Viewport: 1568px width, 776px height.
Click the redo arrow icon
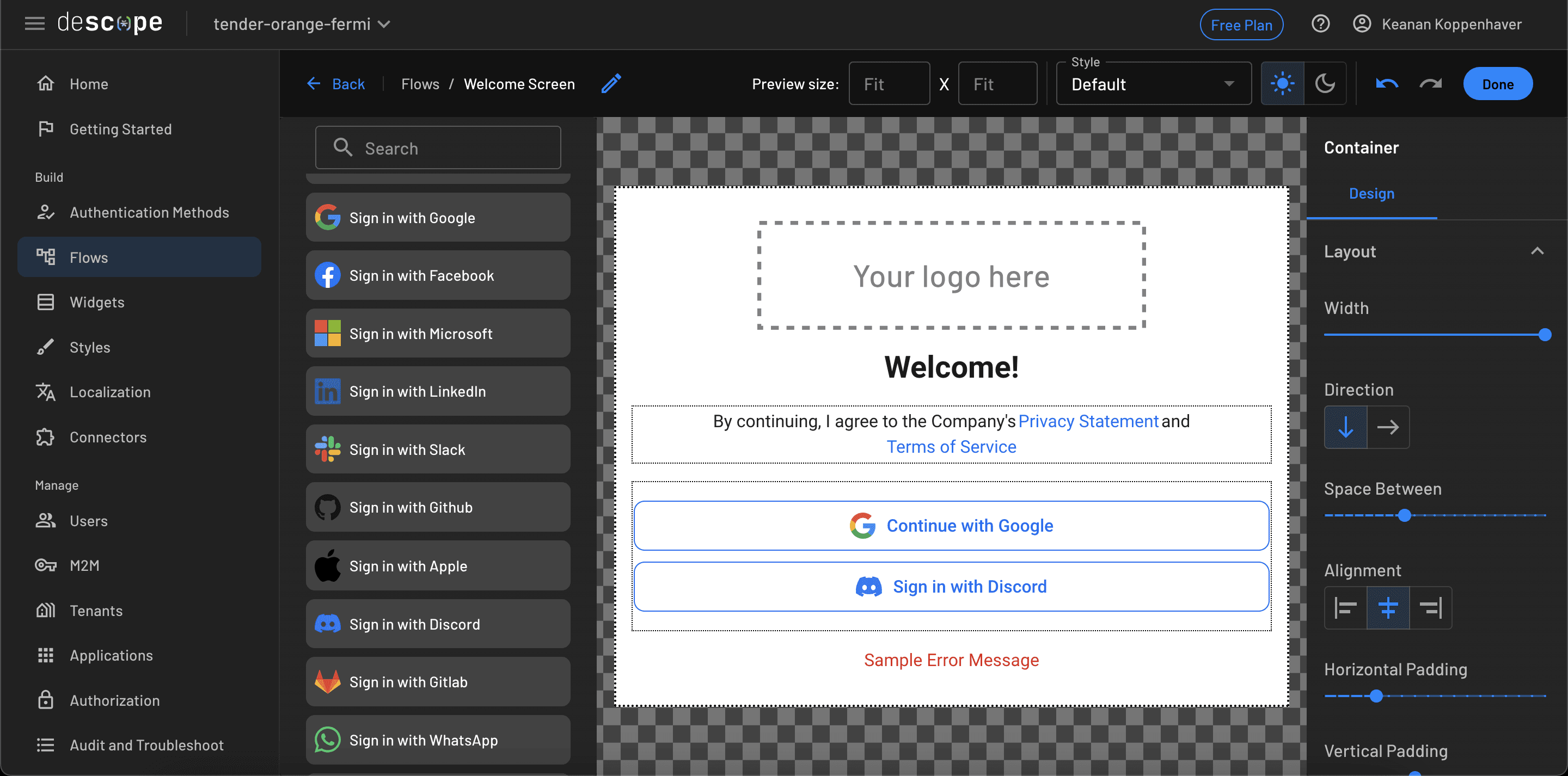[1430, 83]
